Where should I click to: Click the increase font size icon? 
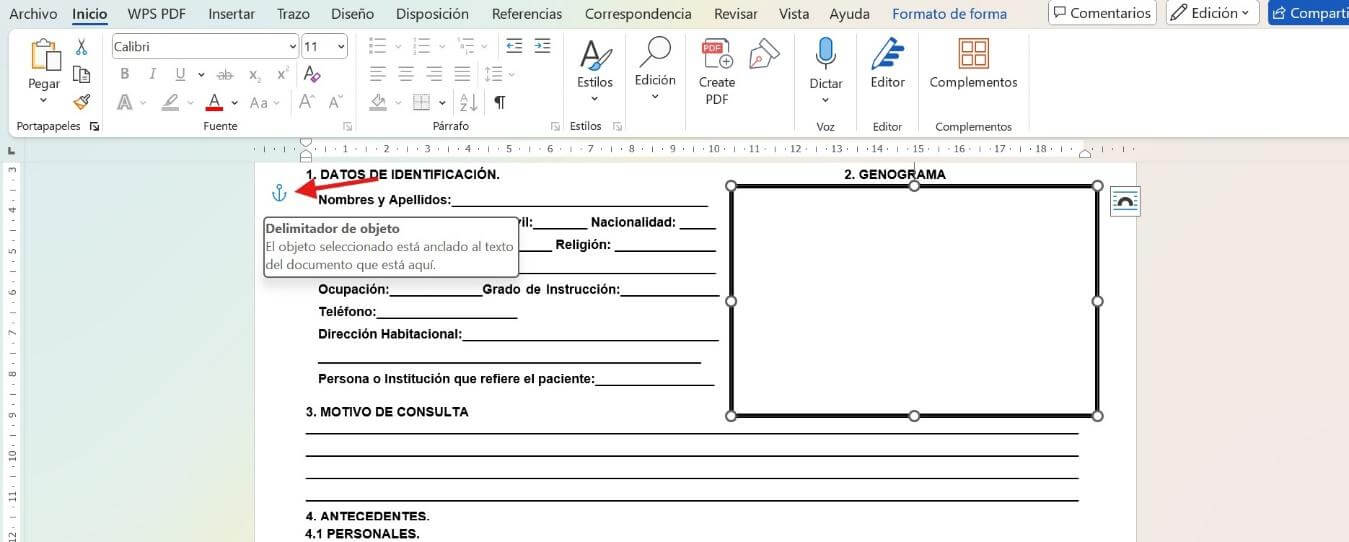pyautogui.click(x=307, y=102)
